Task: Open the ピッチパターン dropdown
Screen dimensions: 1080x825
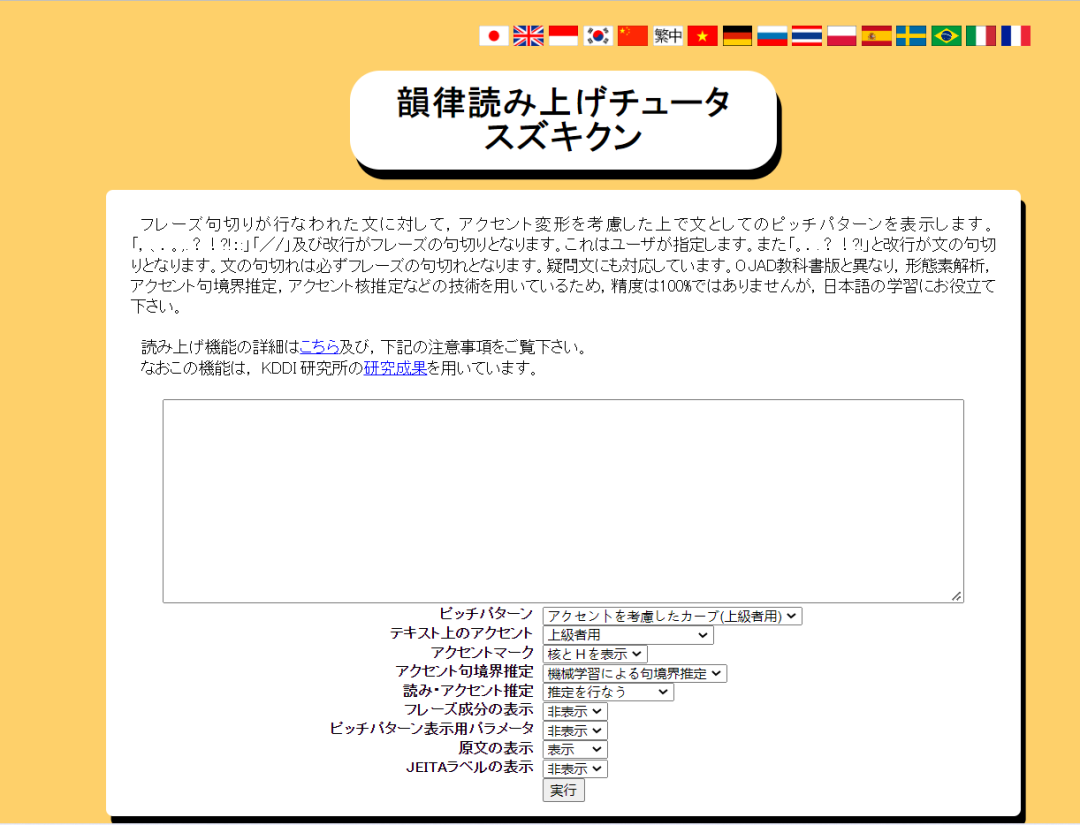Action: click(x=672, y=616)
